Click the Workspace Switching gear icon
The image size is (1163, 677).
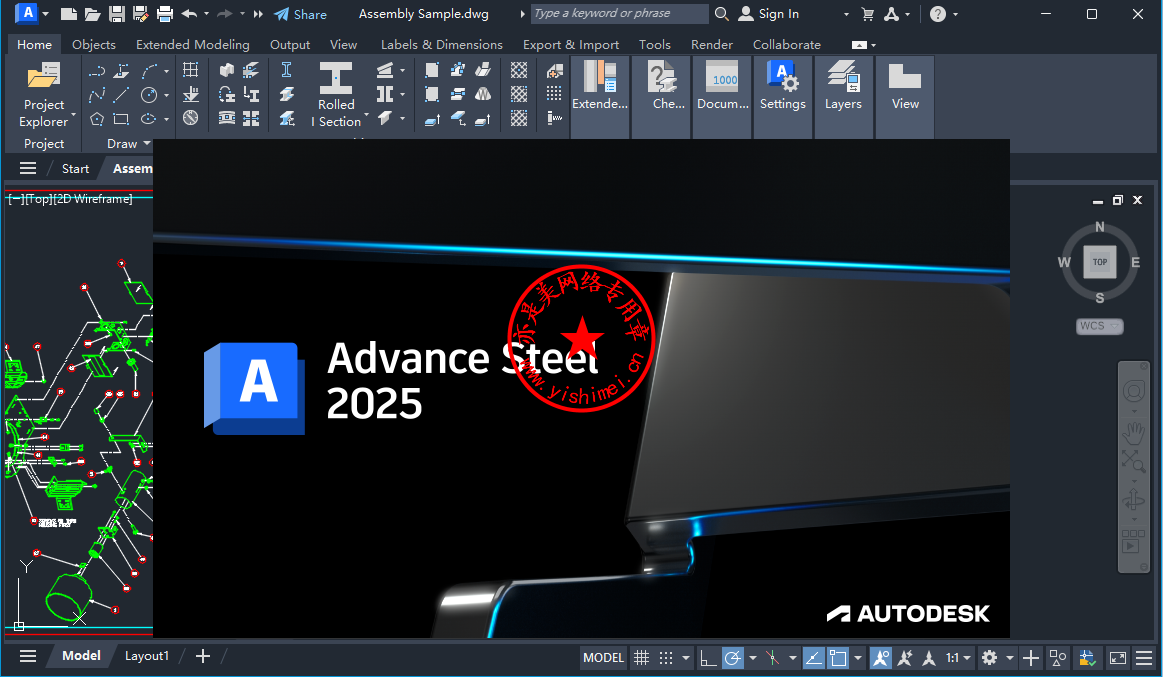point(989,658)
